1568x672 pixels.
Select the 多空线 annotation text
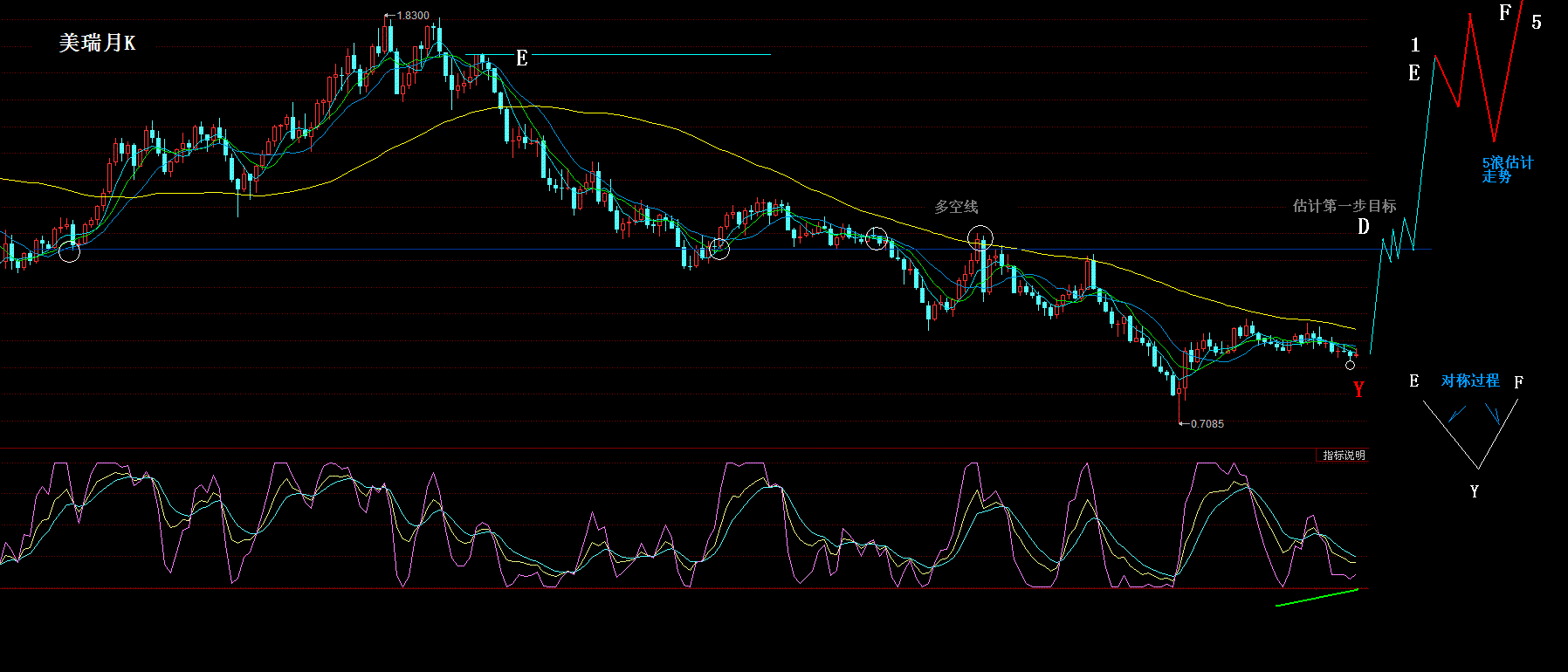tap(956, 207)
